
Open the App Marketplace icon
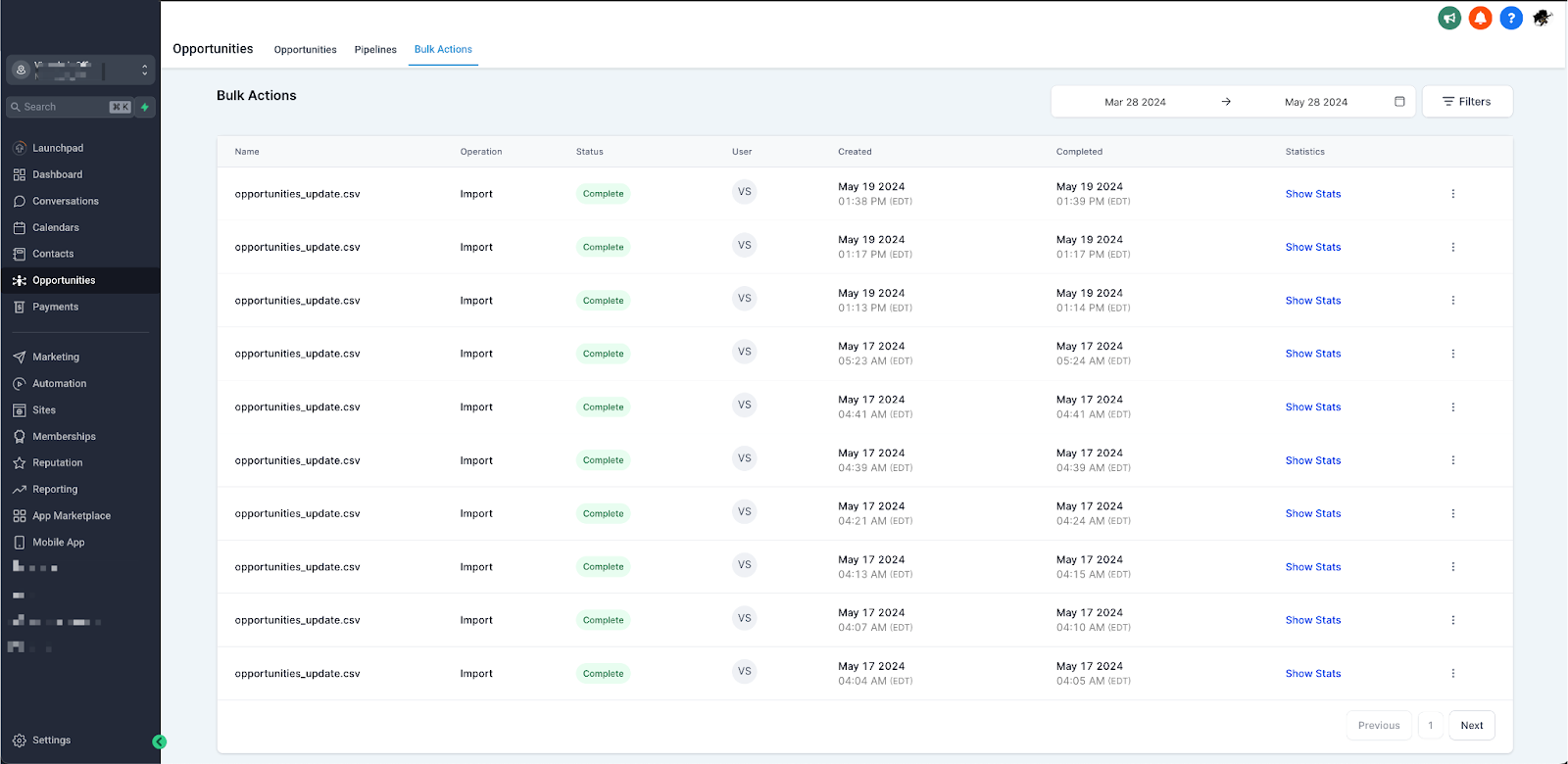tap(20, 515)
